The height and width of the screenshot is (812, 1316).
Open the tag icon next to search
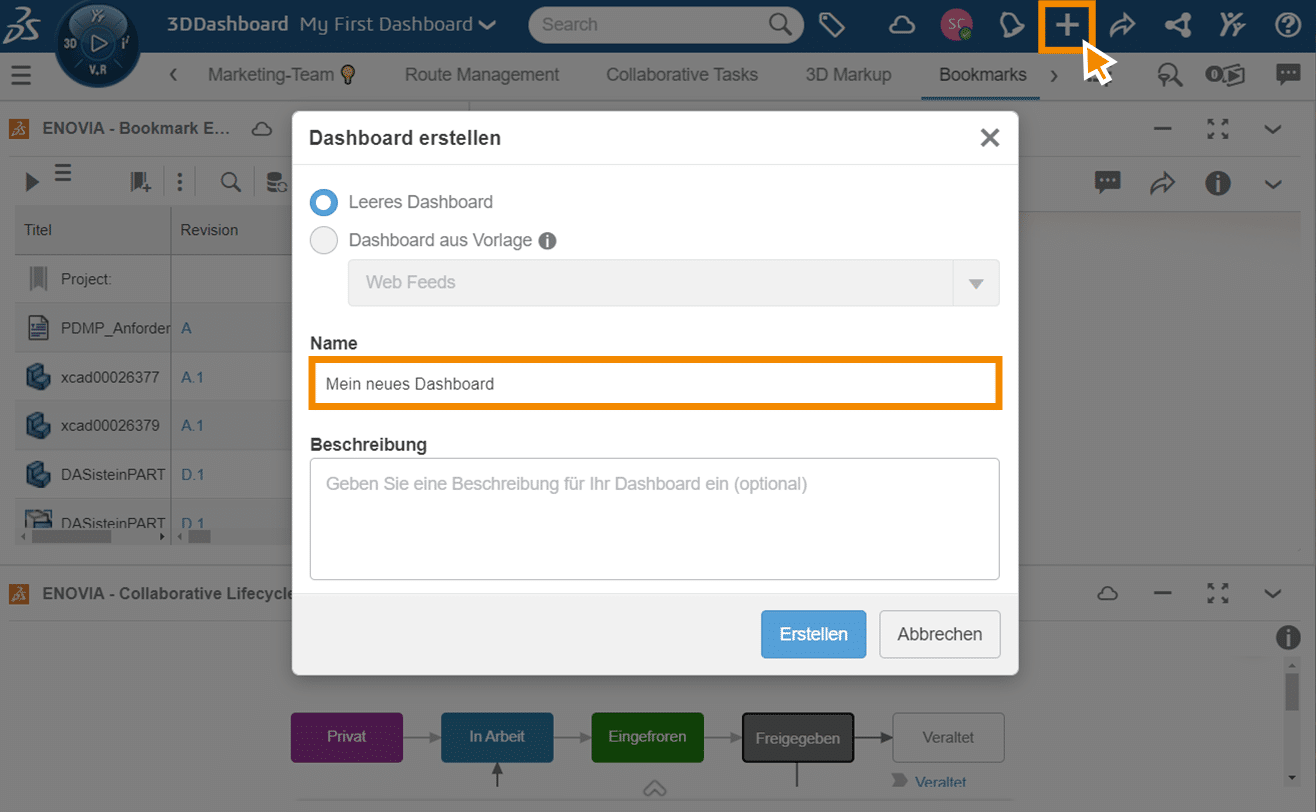[832, 25]
